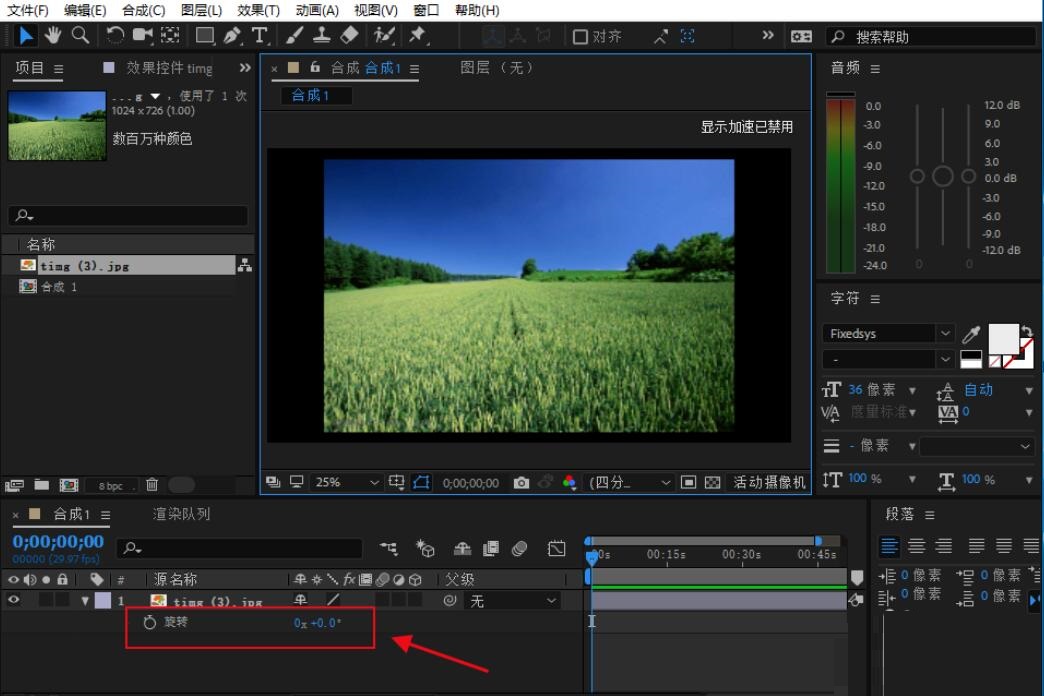
Task: Select the Clone Stamp tool
Action: [x=321, y=36]
